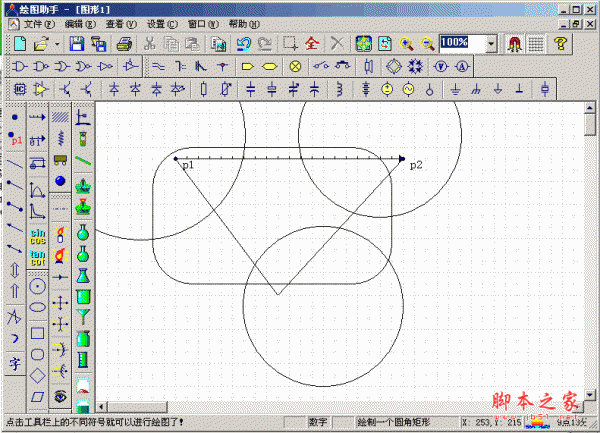The image size is (600, 433).
Task: Click the print icon in toolbar
Action: tap(124, 44)
